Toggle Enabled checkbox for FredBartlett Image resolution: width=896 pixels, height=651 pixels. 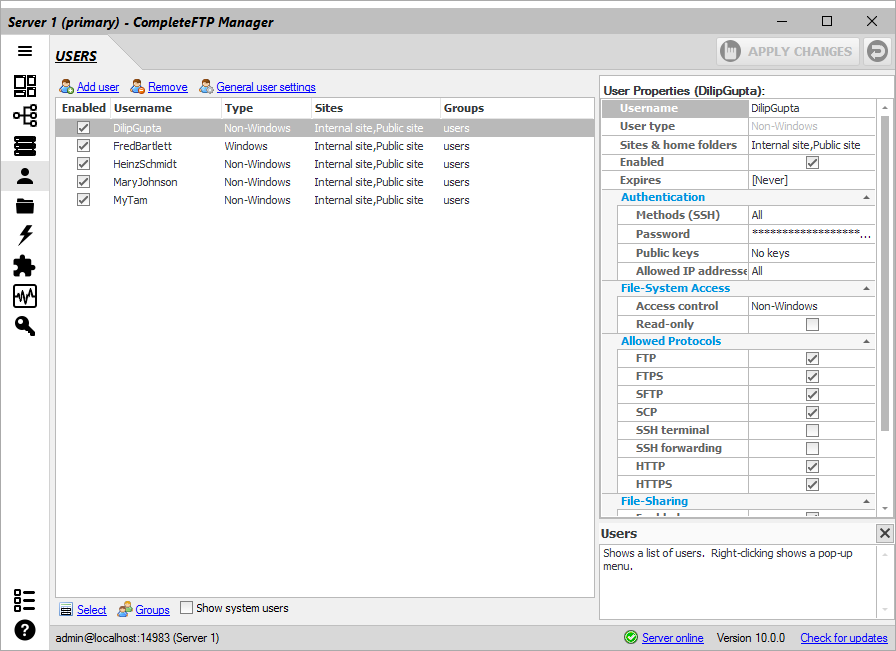(x=83, y=146)
